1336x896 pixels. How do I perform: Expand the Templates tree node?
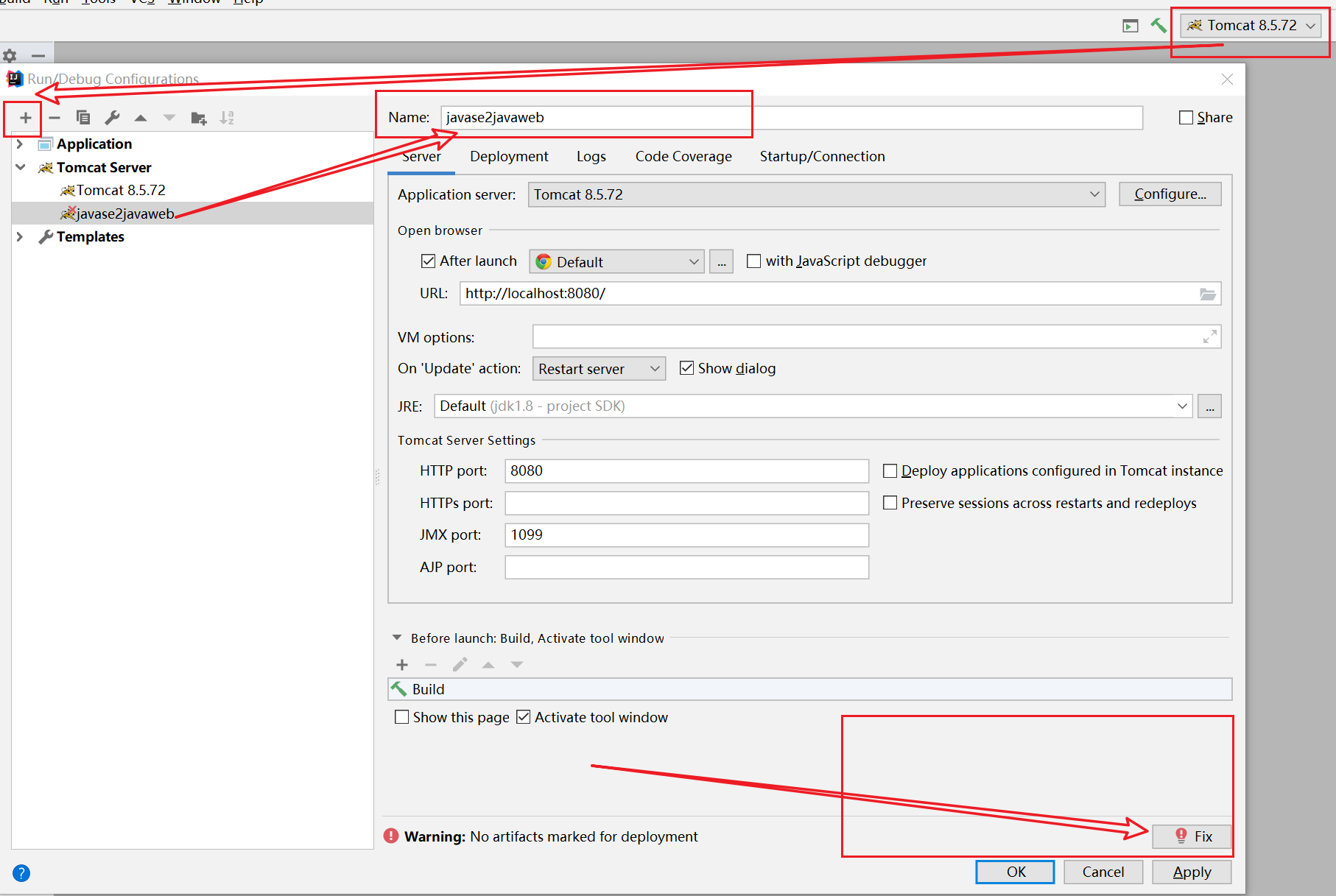click(x=20, y=237)
